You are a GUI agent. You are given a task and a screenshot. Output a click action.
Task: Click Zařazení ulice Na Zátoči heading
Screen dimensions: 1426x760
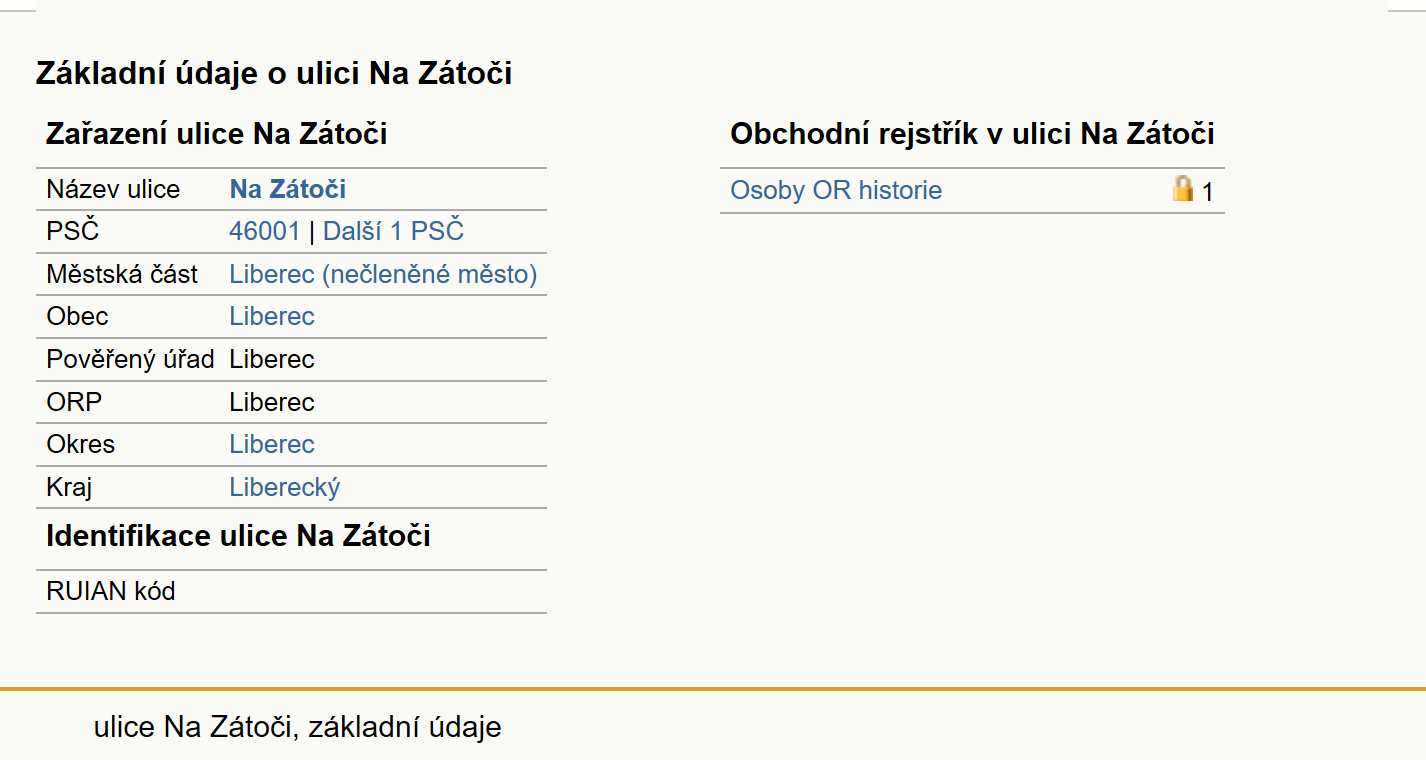coord(217,134)
